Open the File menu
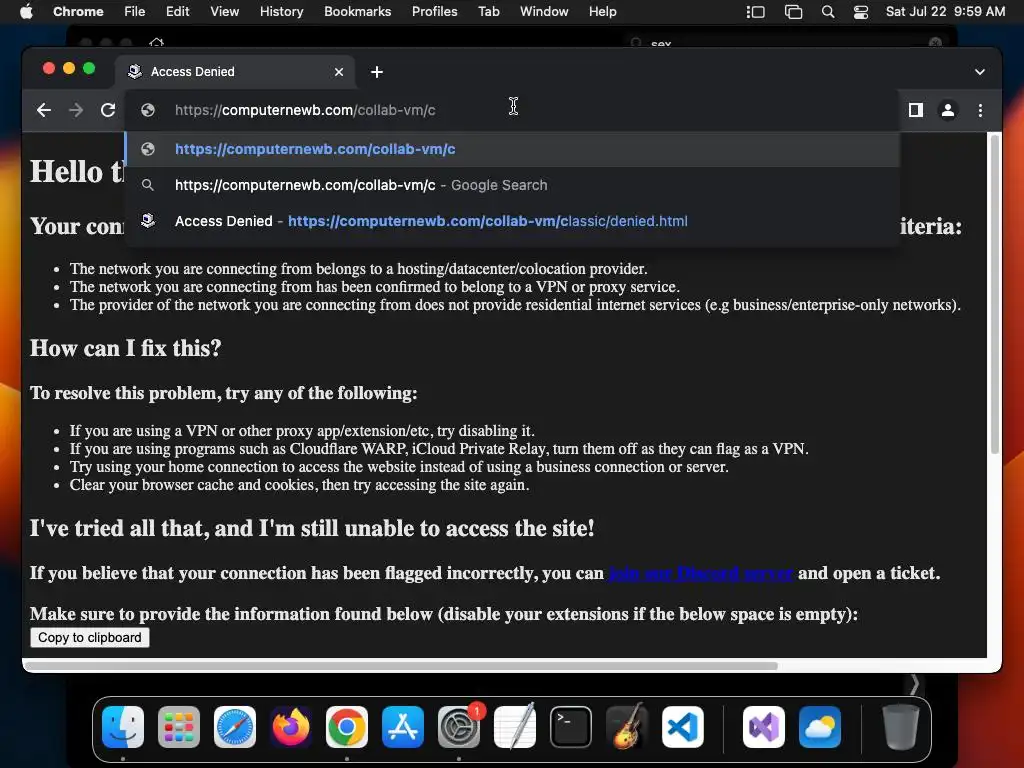This screenshot has width=1024, height=768. [x=135, y=12]
